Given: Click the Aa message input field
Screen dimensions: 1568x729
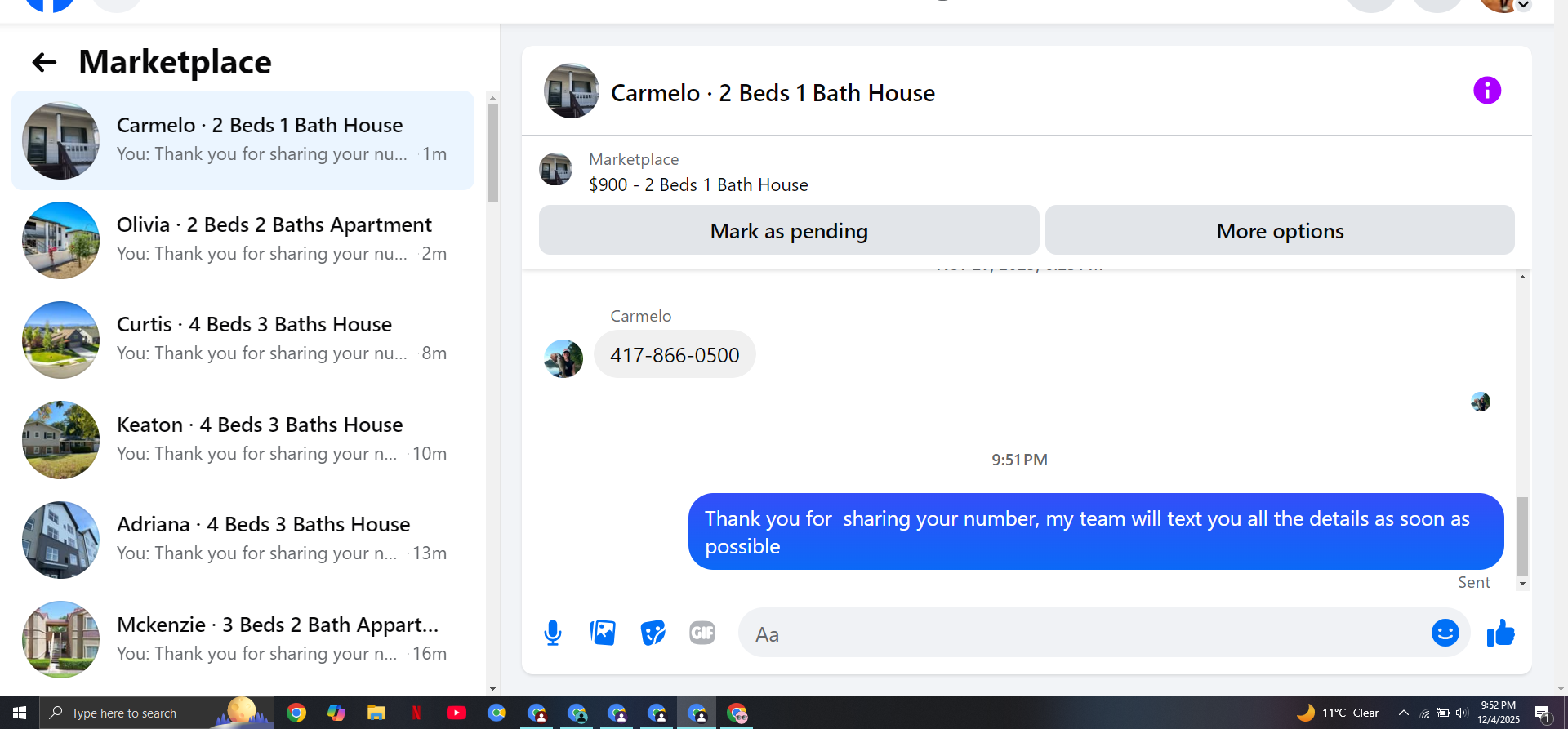Looking at the screenshot, I should click(1082, 633).
